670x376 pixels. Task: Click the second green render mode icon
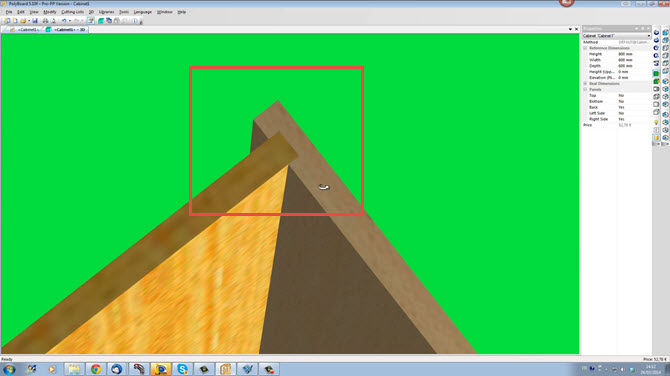656,81
